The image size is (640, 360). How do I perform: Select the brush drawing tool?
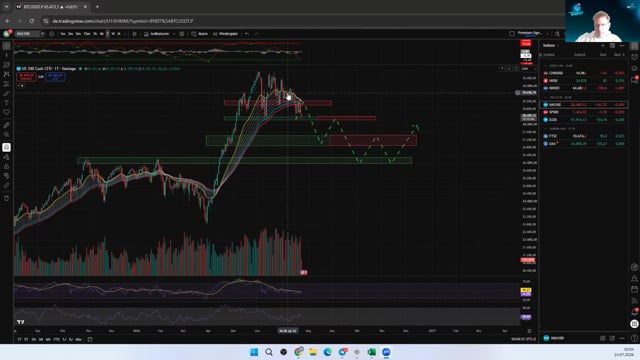click(x=7, y=93)
